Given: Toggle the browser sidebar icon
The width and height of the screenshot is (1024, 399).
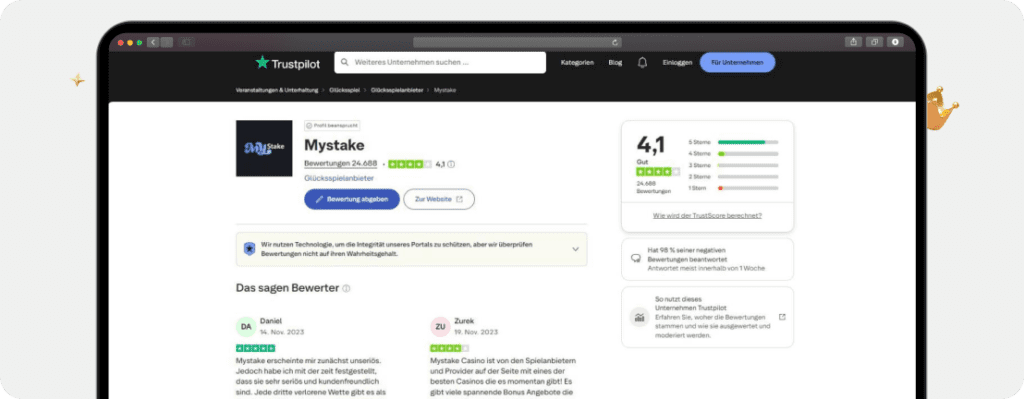Looking at the screenshot, I should (x=186, y=42).
